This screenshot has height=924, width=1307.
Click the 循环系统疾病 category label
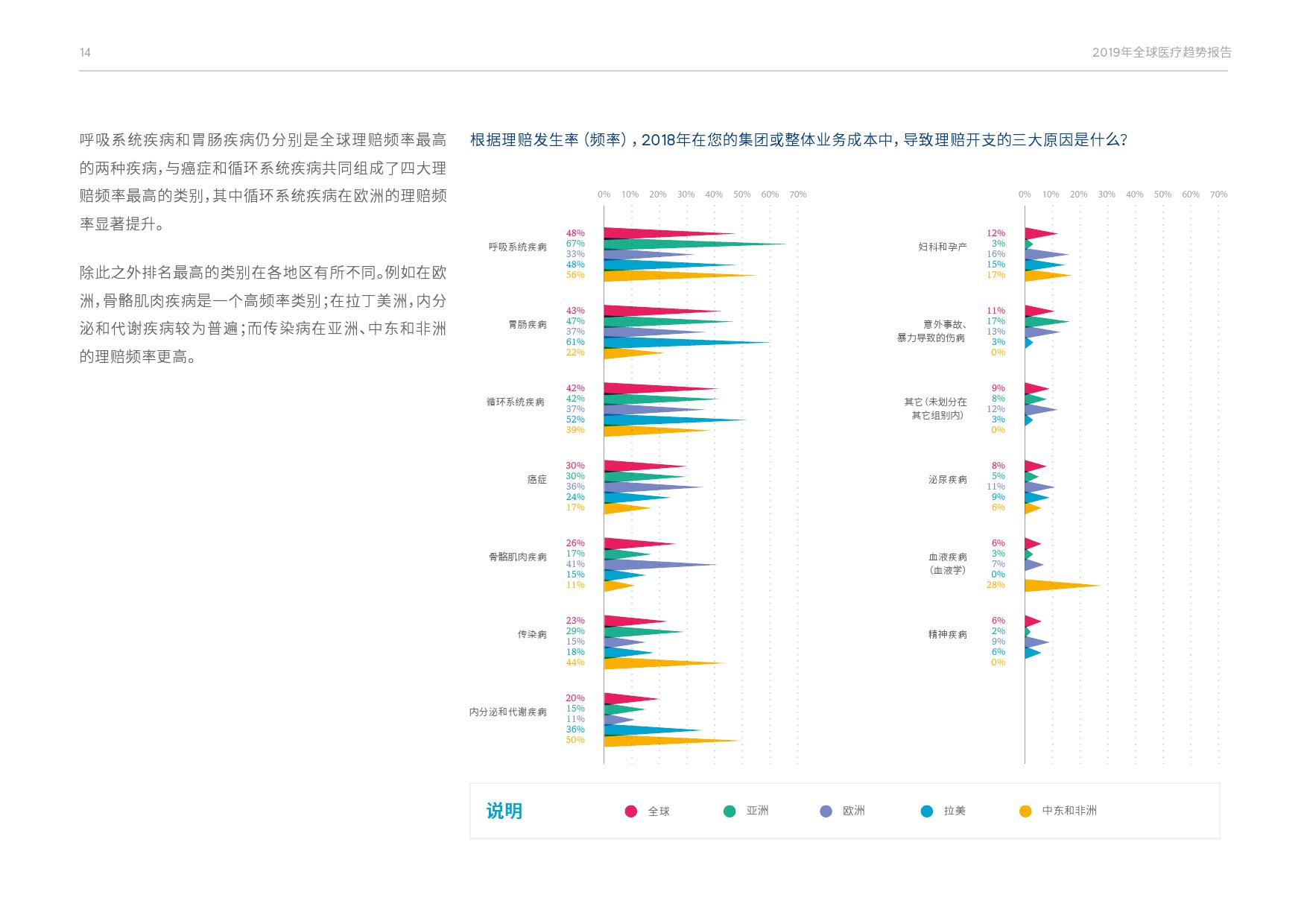pyautogui.click(x=516, y=402)
